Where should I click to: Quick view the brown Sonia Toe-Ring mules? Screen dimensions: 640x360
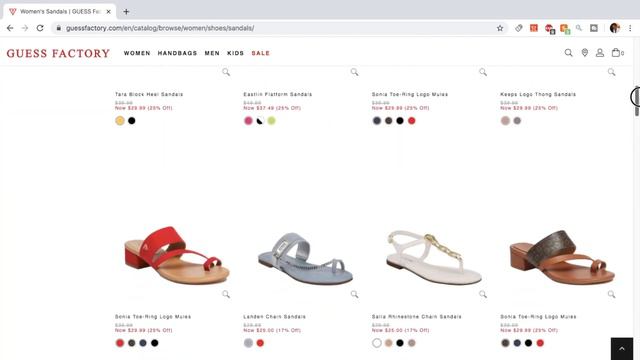pos(611,294)
